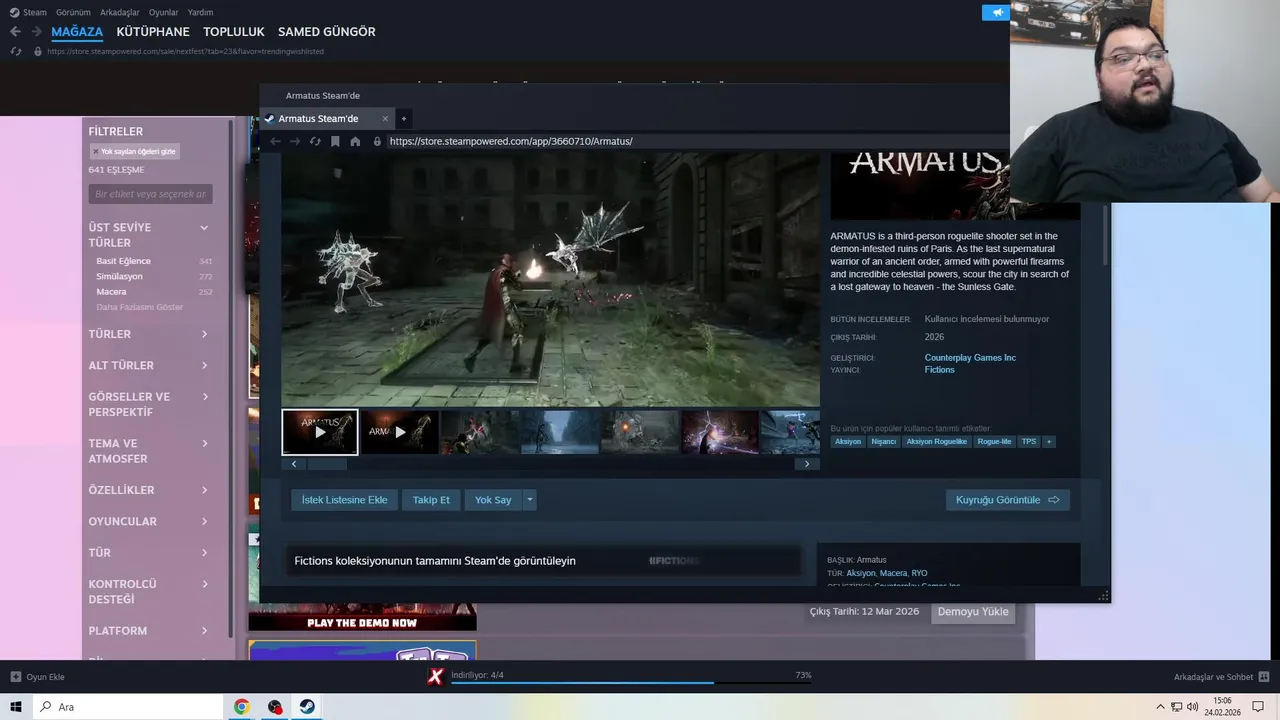Screen dimensions: 1280x720
Task: Open the Fictions publisher link
Action: 939,370
